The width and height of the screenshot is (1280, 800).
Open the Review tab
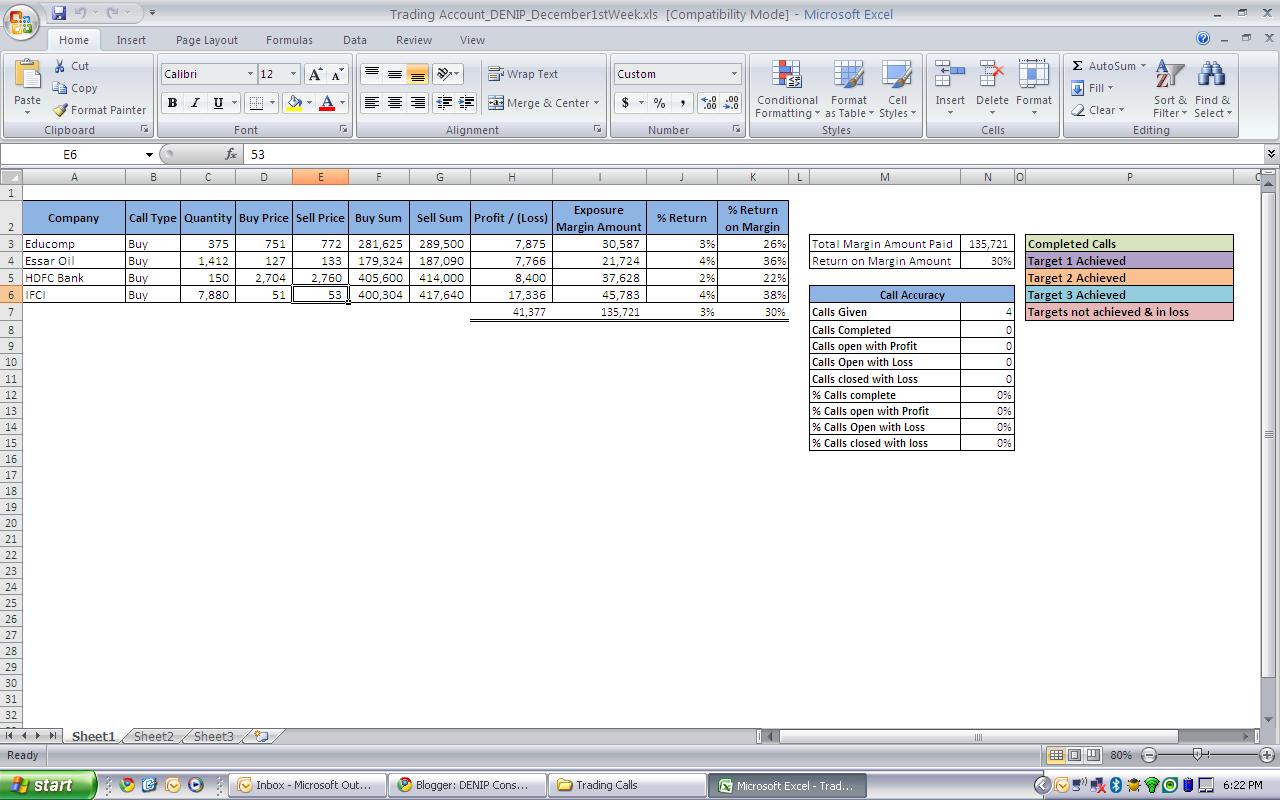pos(413,40)
